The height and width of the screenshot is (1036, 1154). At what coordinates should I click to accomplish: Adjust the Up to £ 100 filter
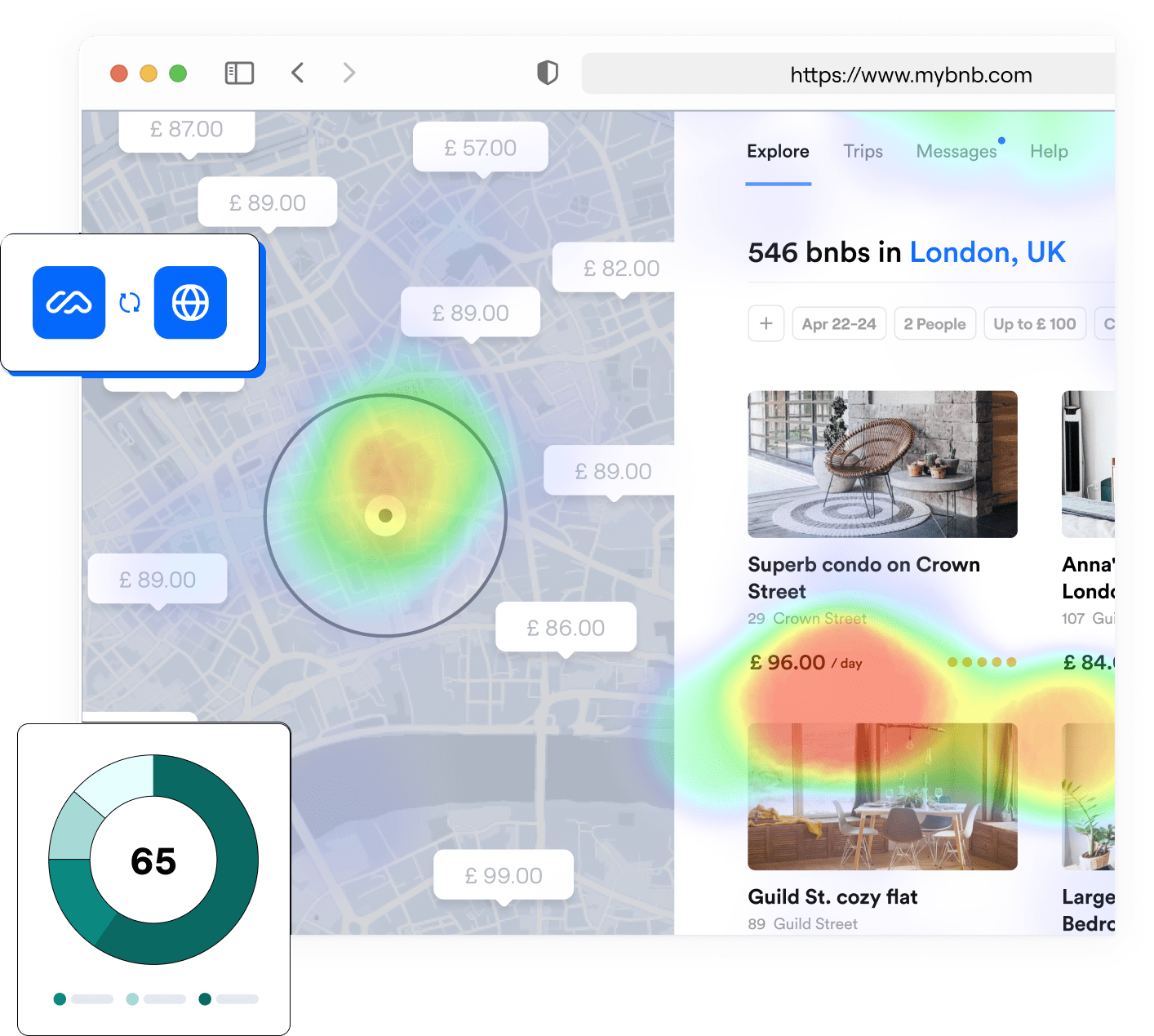[x=1035, y=324]
